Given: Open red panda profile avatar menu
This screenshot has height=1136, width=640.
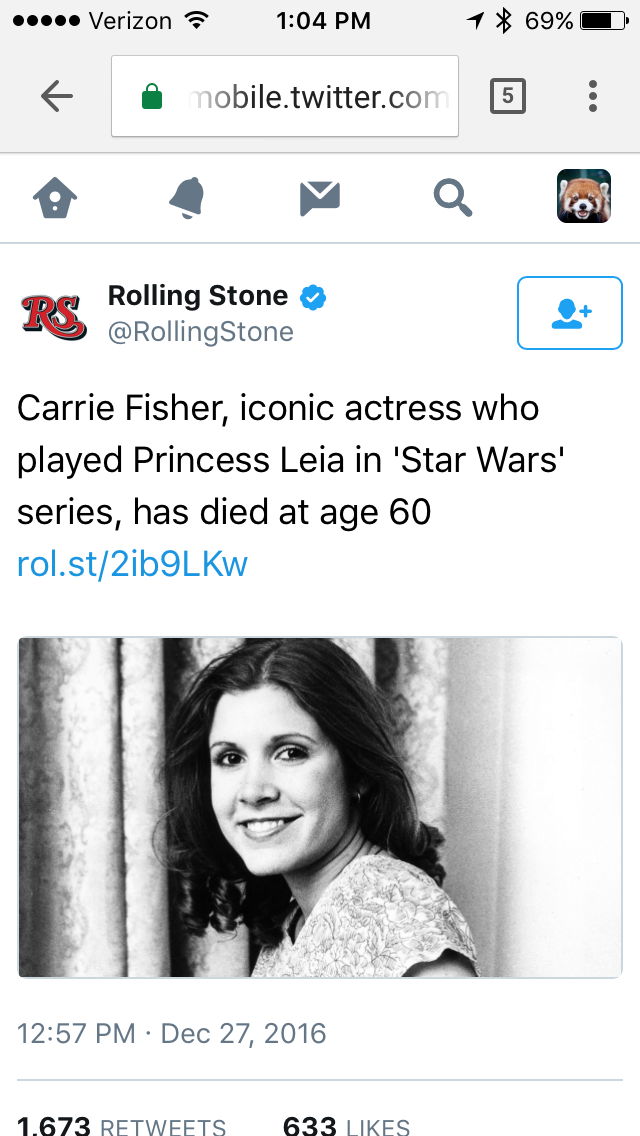Looking at the screenshot, I should [x=583, y=196].
